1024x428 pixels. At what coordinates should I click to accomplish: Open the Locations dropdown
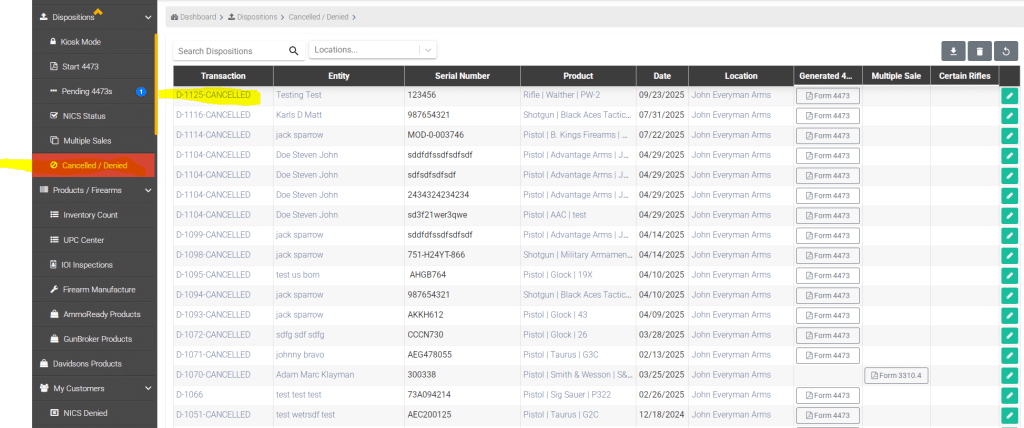click(373, 50)
